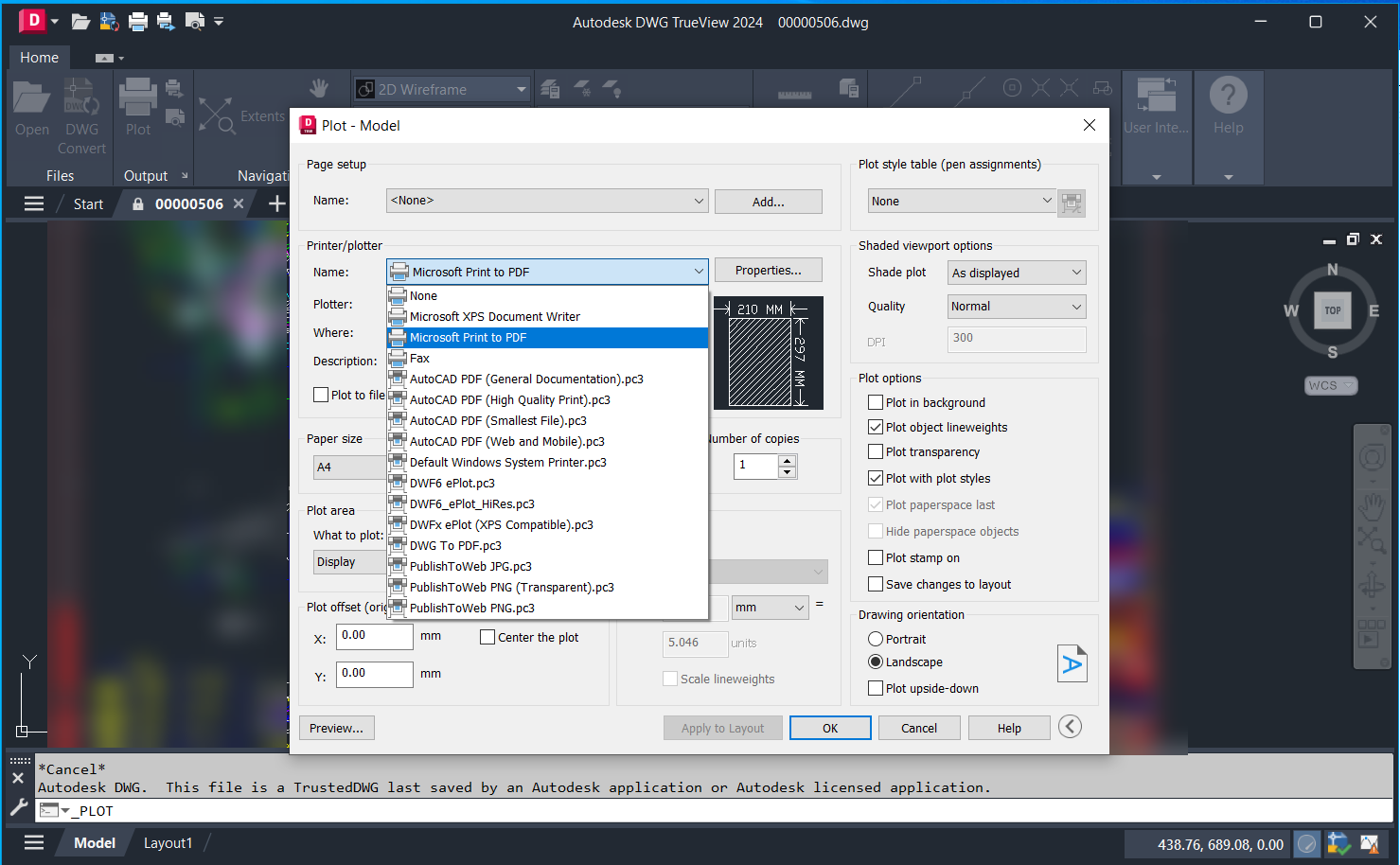Check Center the plot option
This screenshot has height=865, width=1400.
click(x=487, y=637)
